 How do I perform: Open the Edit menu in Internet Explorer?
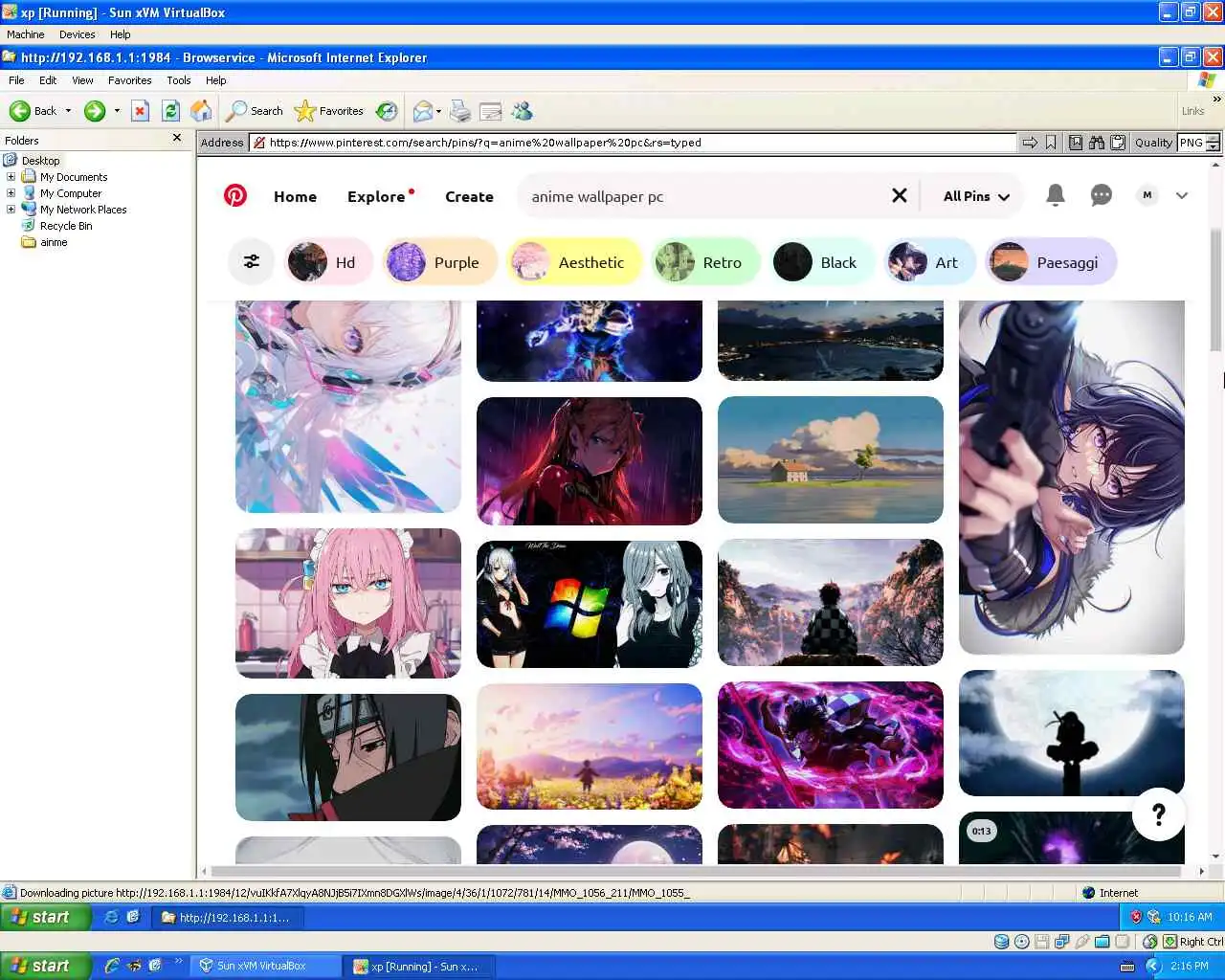48,80
